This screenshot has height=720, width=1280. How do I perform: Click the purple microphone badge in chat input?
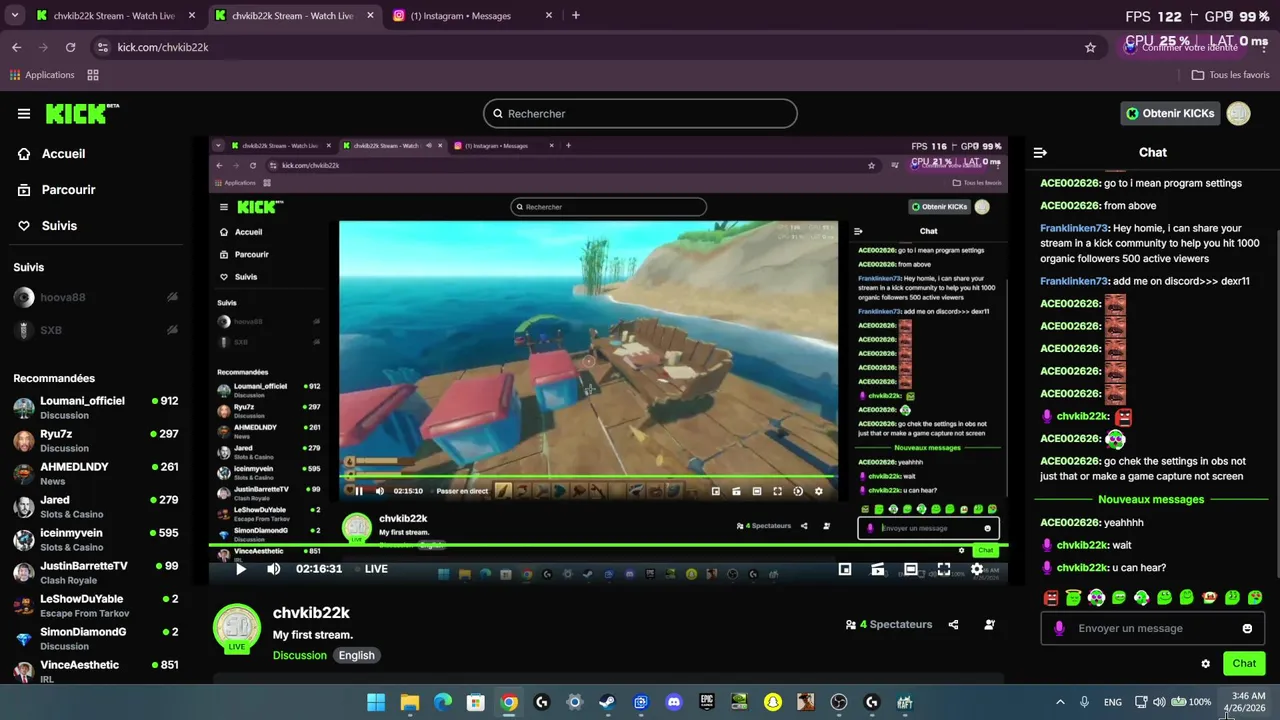coord(1059,629)
